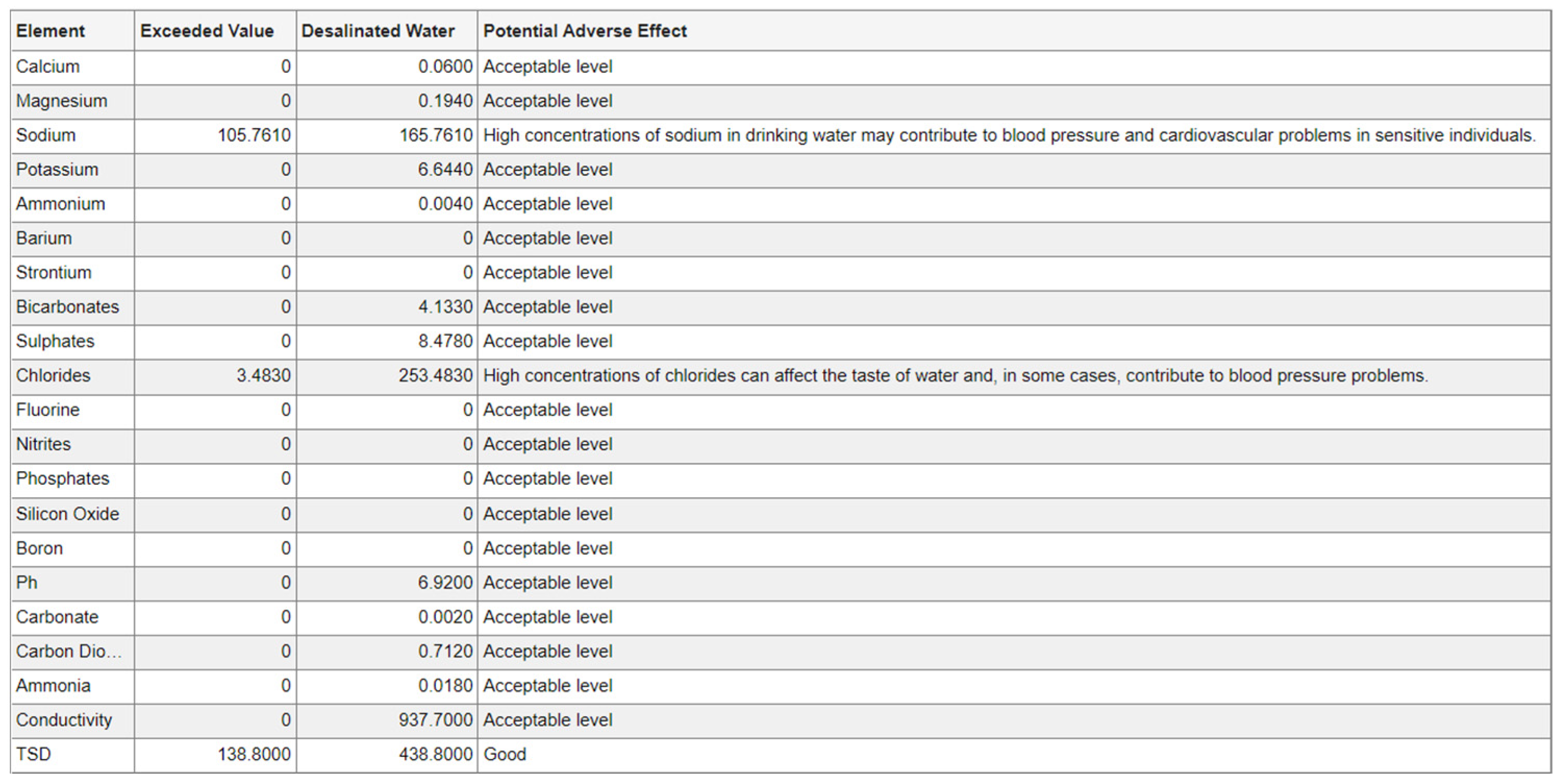Select the Potential Adverse Effect header
The image size is (1561, 784).
(x=585, y=31)
